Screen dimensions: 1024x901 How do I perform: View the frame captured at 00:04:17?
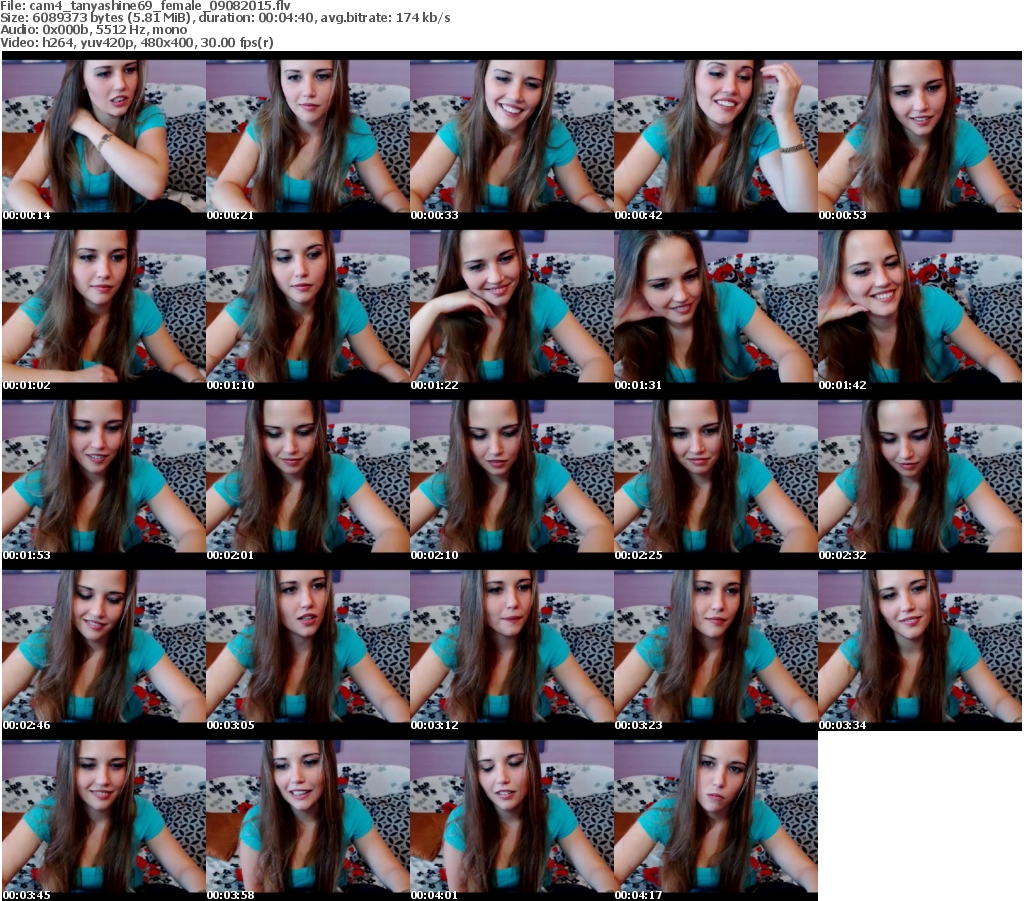(716, 817)
